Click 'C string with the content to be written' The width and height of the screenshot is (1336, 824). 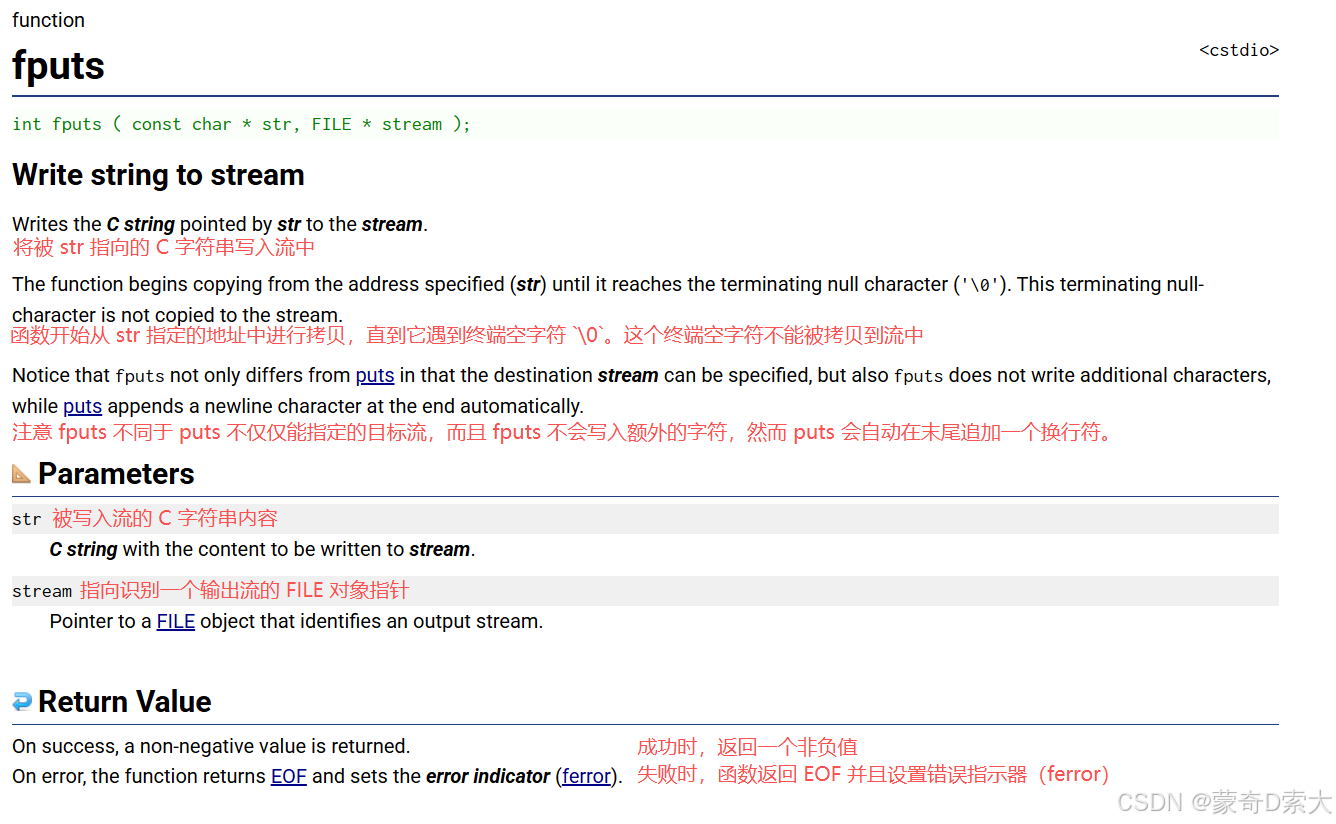click(262, 550)
